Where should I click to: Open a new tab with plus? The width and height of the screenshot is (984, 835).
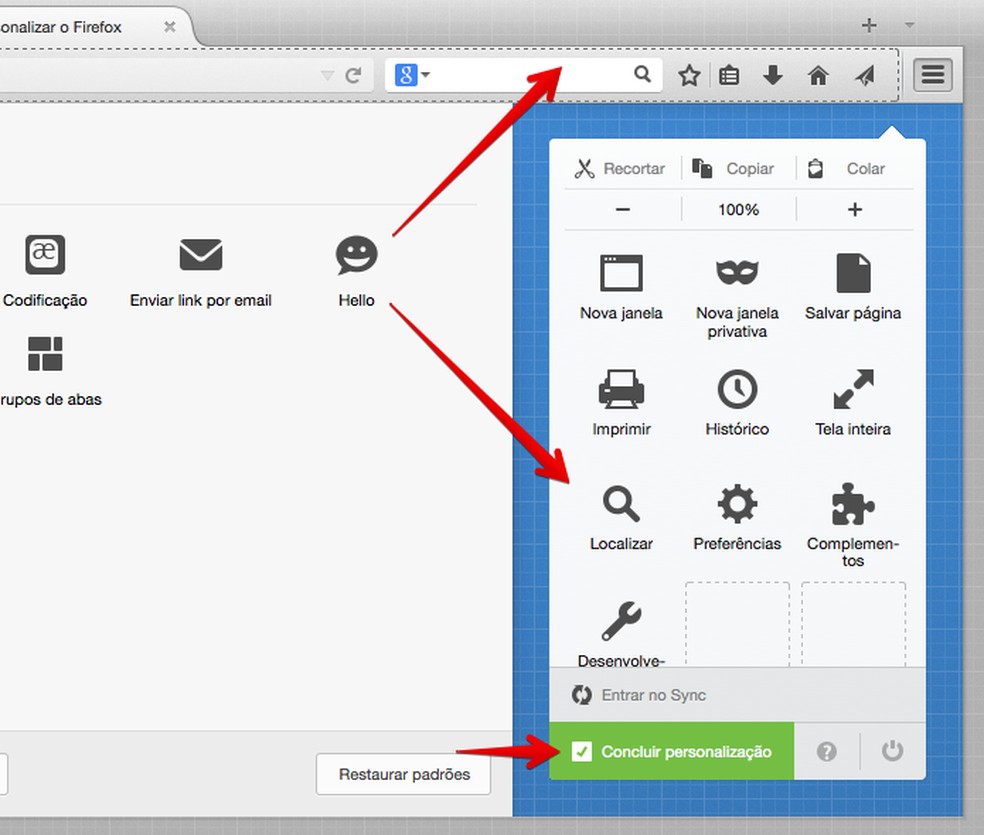869,26
